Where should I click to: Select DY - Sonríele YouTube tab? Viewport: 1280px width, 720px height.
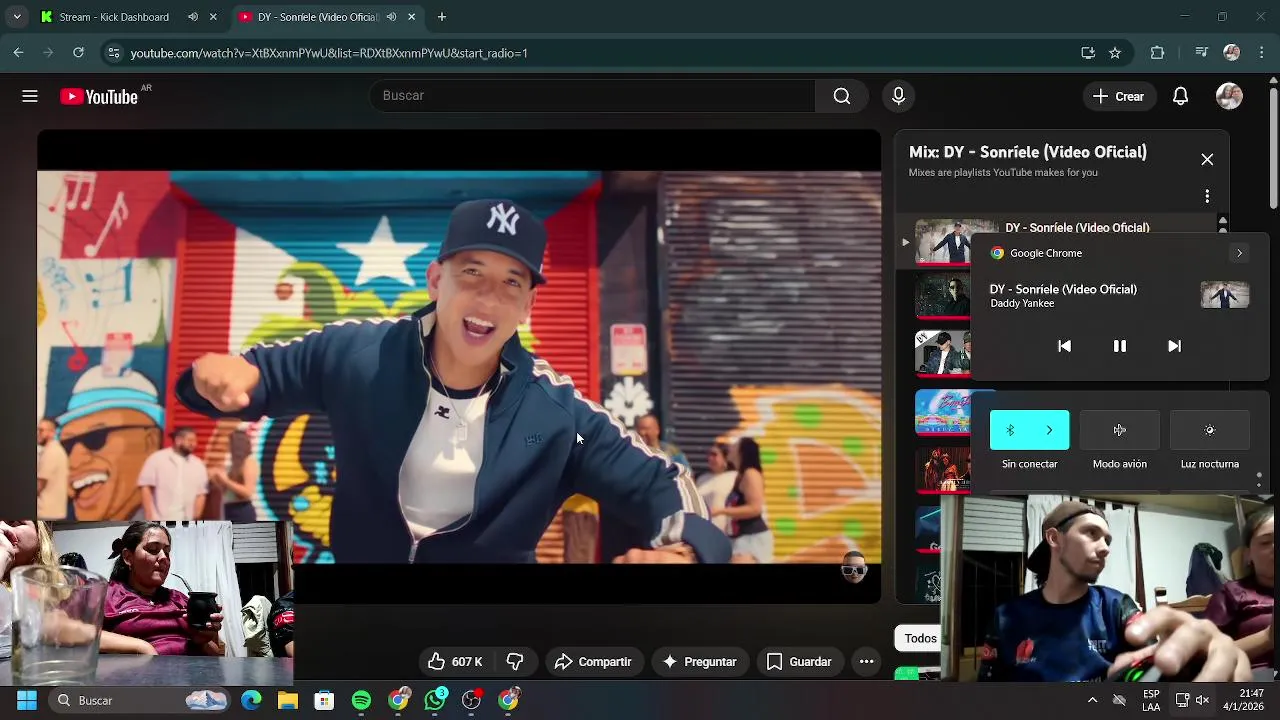point(317,17)
